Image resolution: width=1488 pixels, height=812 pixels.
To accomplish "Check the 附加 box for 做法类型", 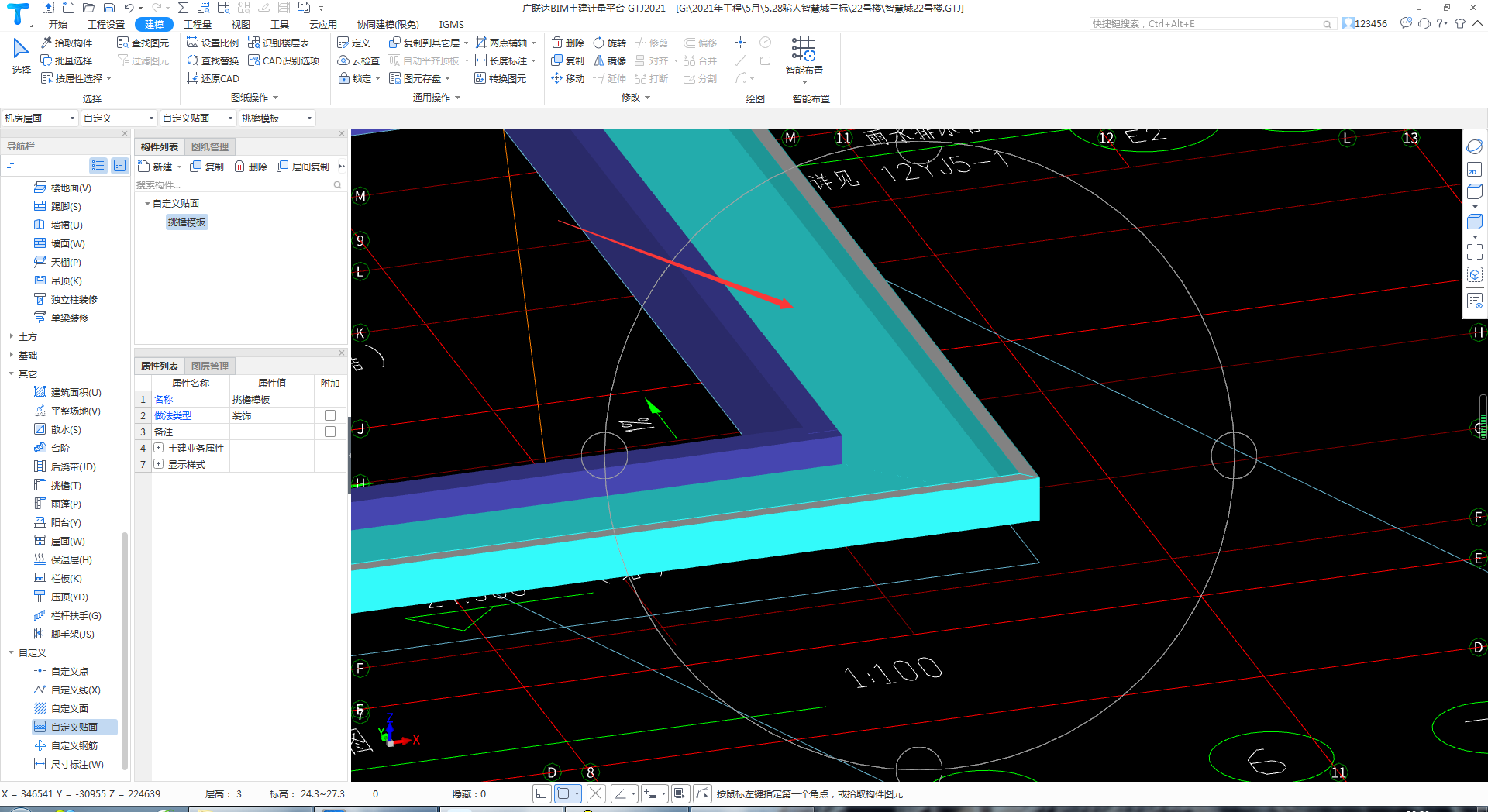I will click(x=330, y=415).
